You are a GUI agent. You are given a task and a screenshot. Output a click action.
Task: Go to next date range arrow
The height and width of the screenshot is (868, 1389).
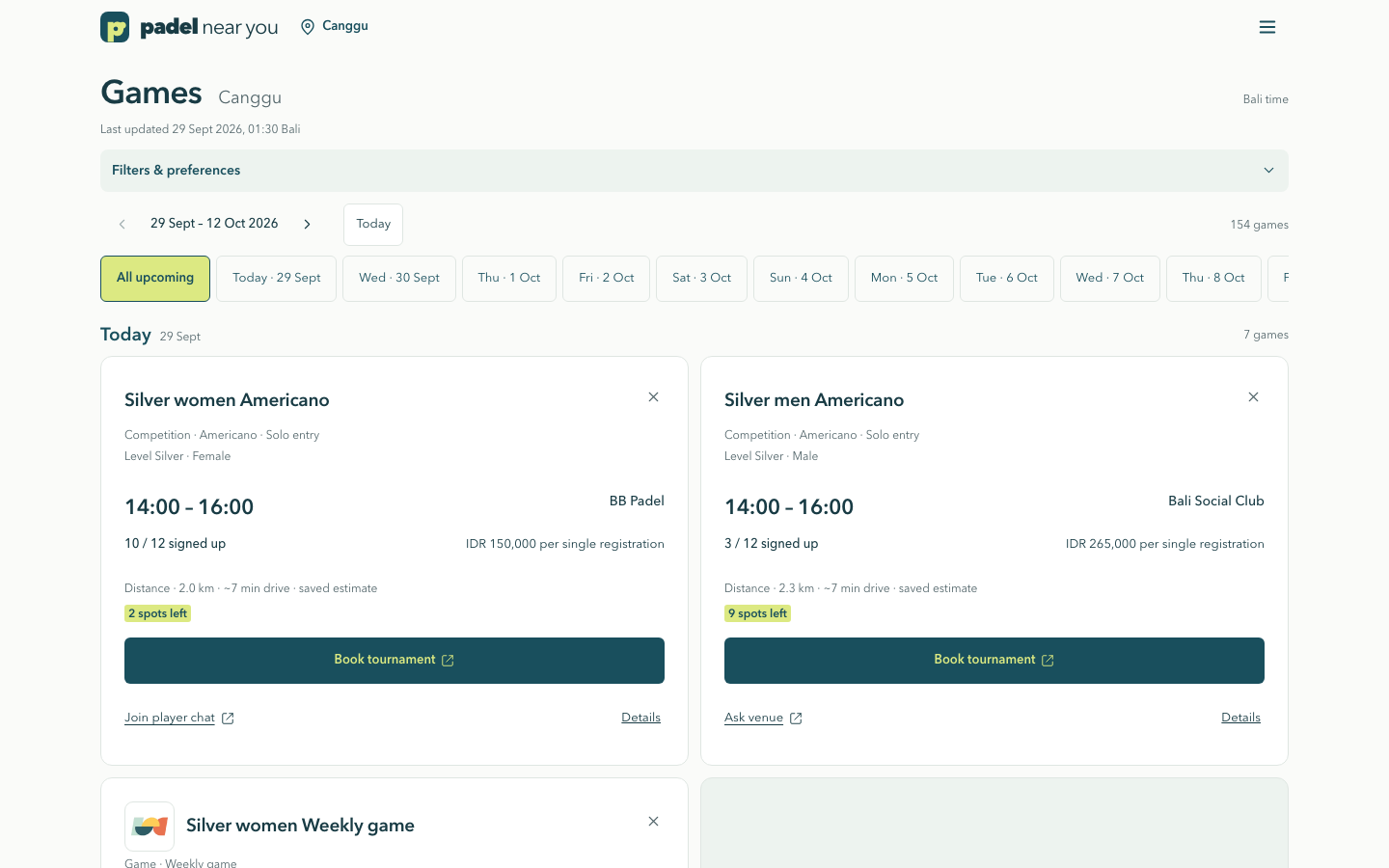pyautogui.click(x=308, y=224)
